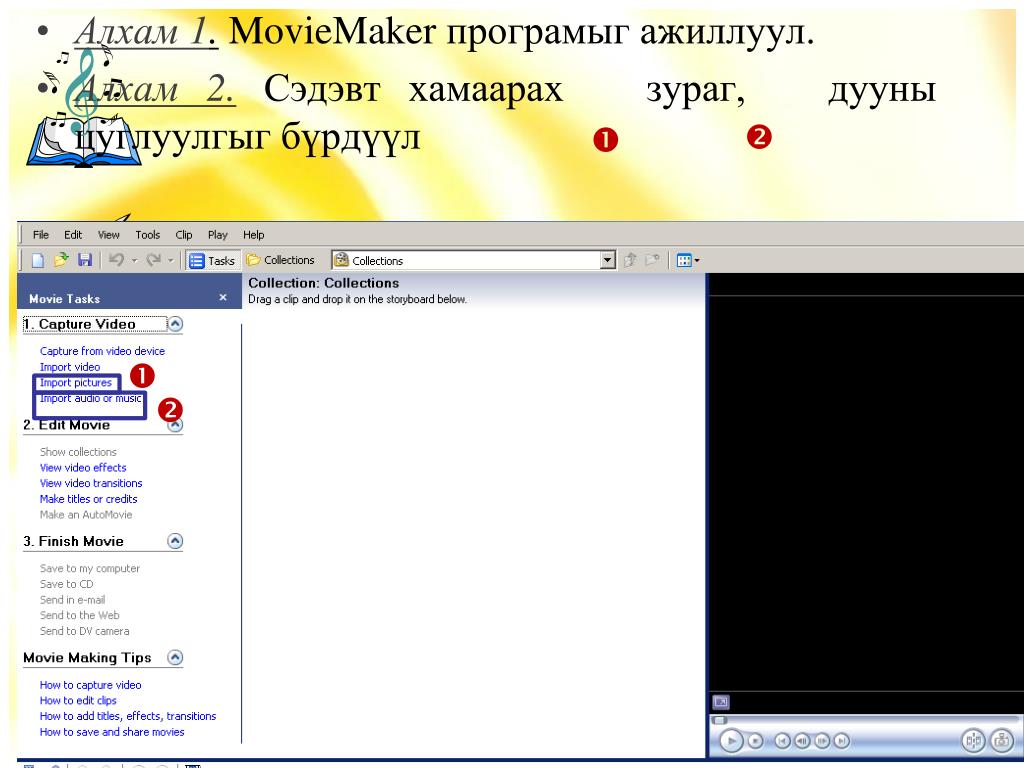Open the Clip menu

coord(184,234)
